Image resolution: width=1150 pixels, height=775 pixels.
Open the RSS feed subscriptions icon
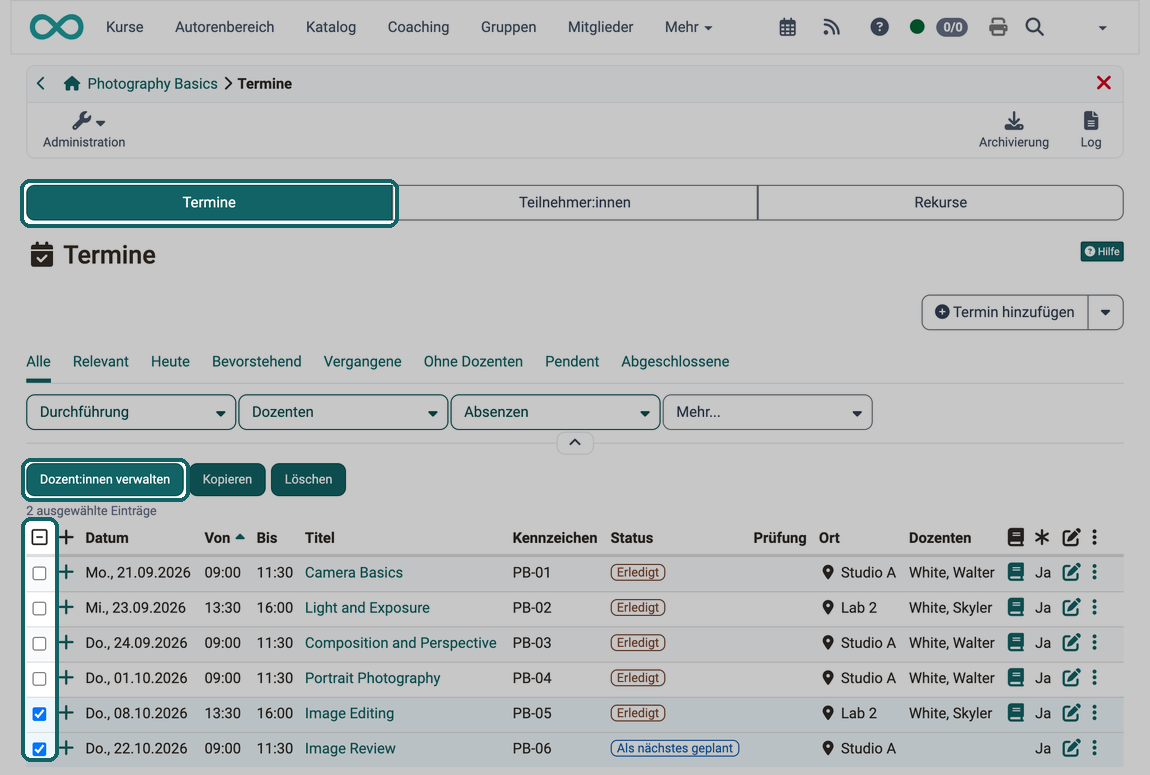(831, 27)
